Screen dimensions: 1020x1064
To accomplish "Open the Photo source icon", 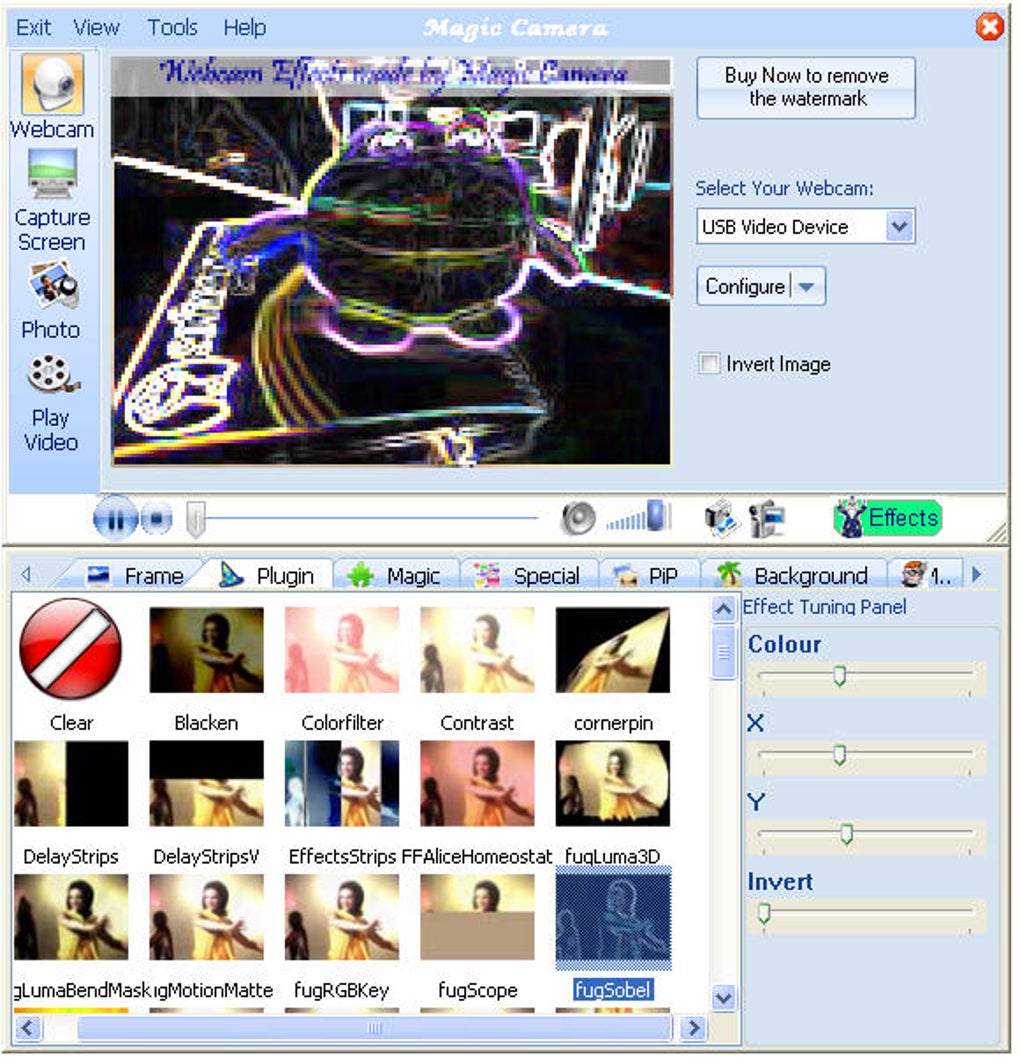I will click(x=53, y=285).
